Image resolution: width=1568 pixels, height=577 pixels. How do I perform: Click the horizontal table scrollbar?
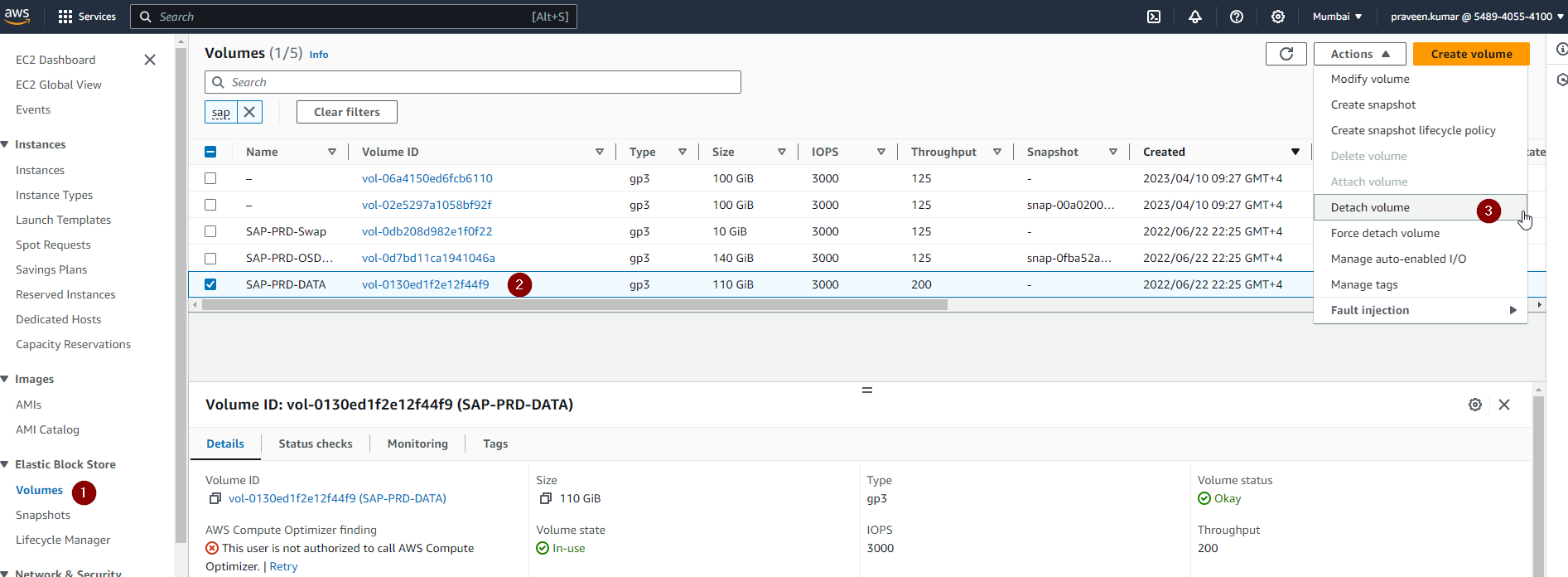[575, 305]
